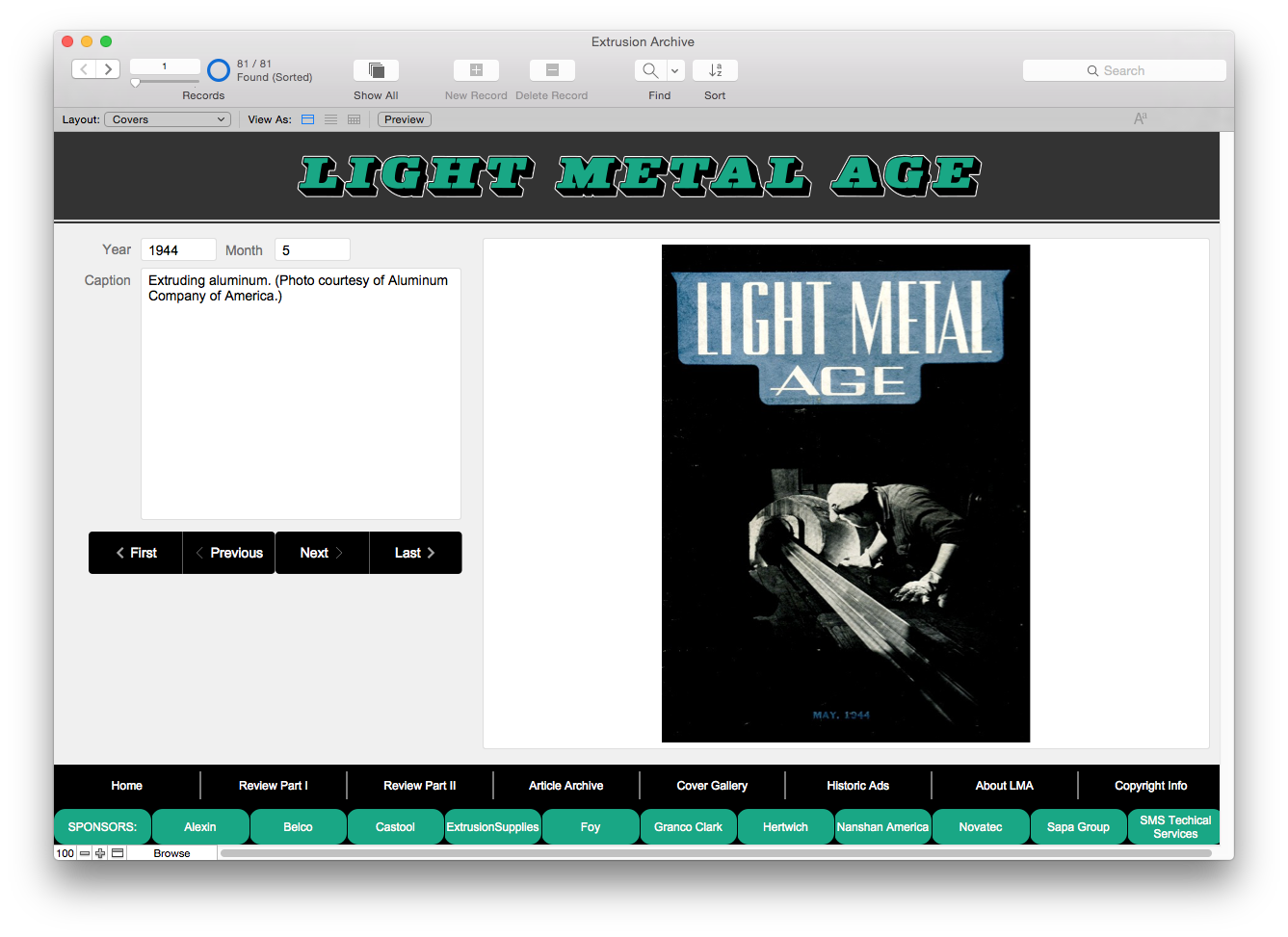Open the Browse mode pop-up menu
The image size is (1288, 937).
[x=171, y=853]
